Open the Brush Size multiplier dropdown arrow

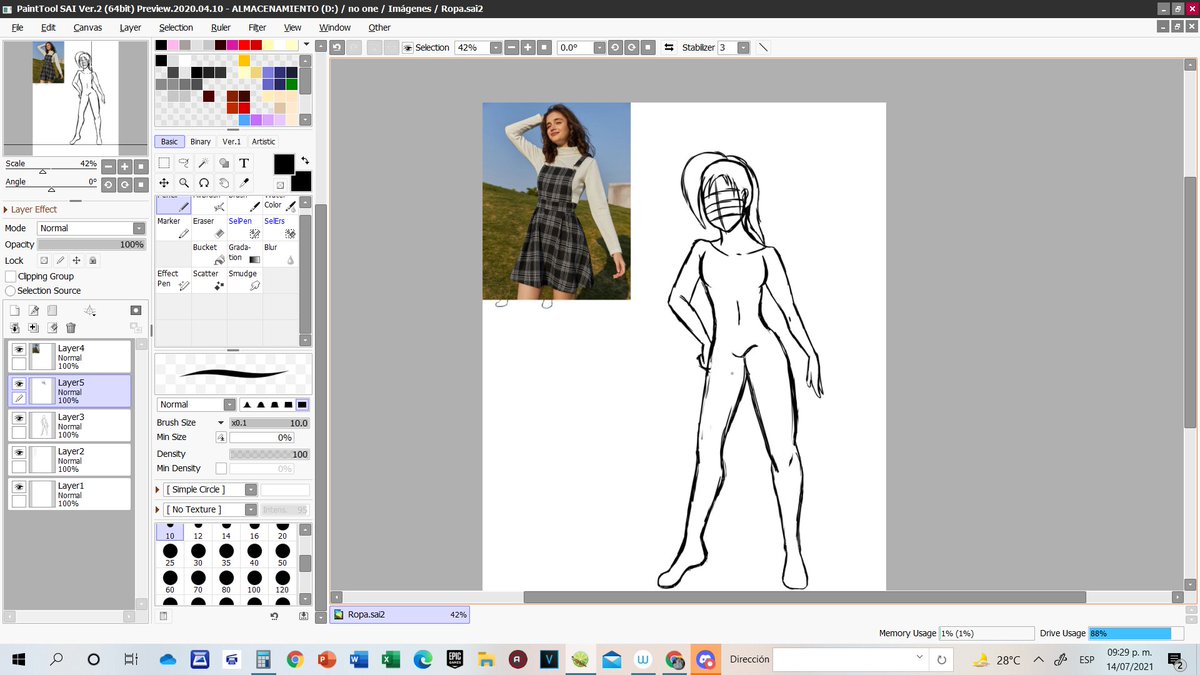point(221,423)
